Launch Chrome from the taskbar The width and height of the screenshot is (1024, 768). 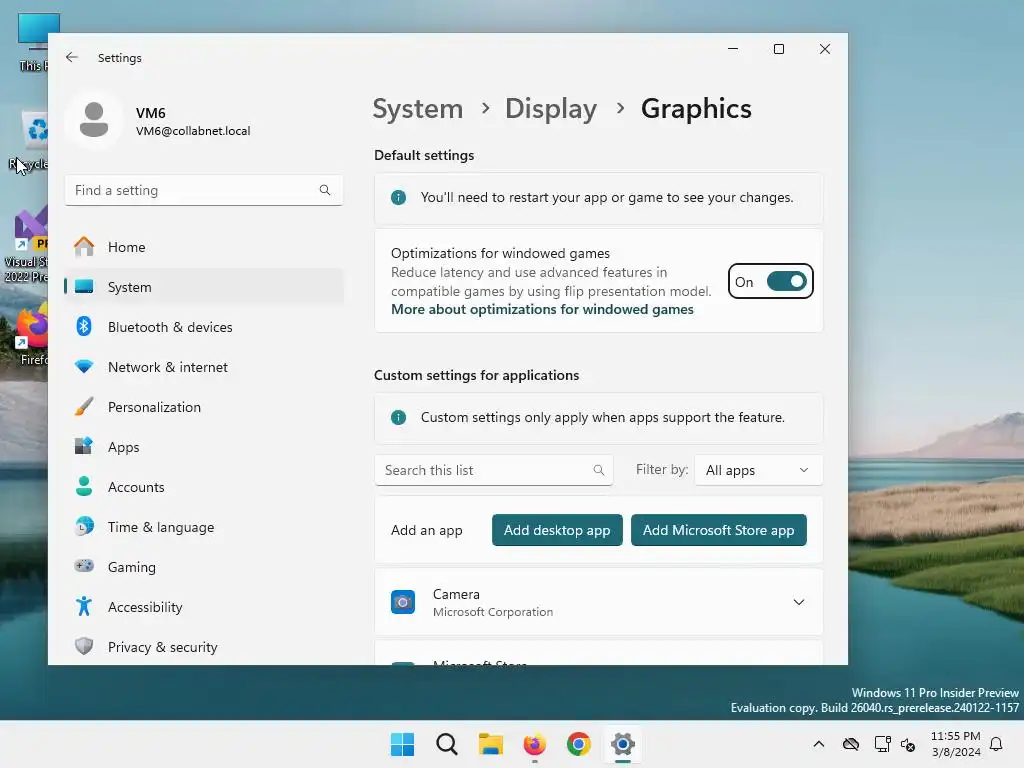[579, 744]
